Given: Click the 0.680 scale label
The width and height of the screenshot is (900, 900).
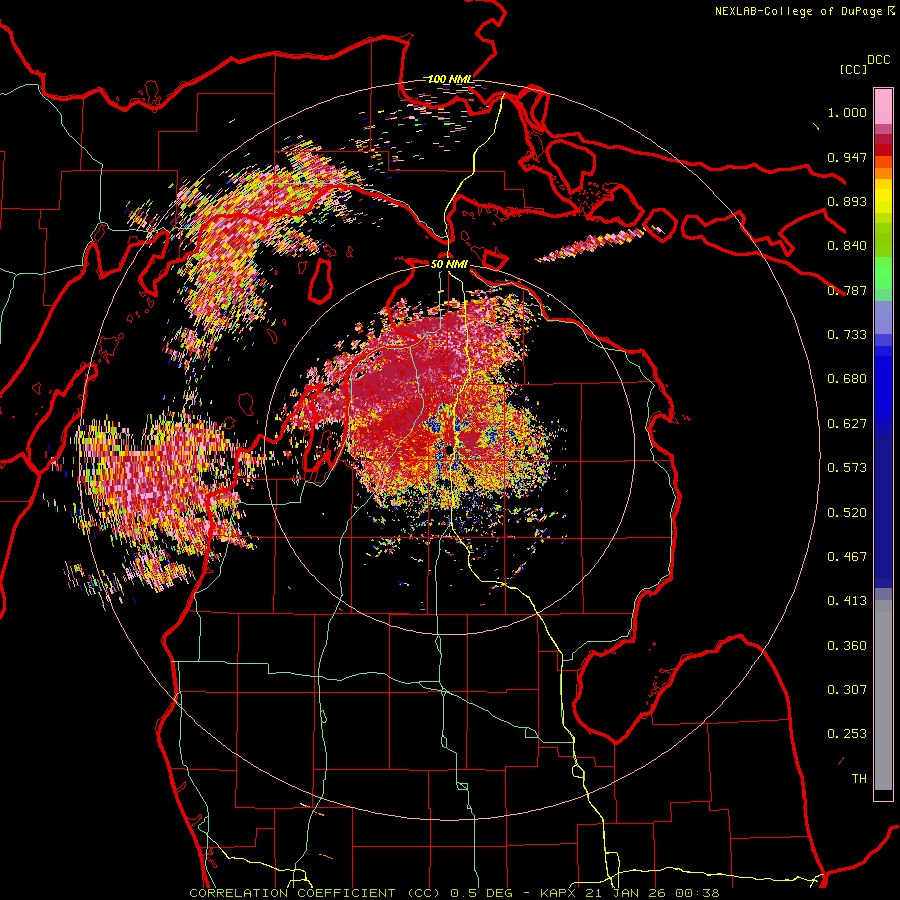Looking at the screenshot, I should 847,379.
